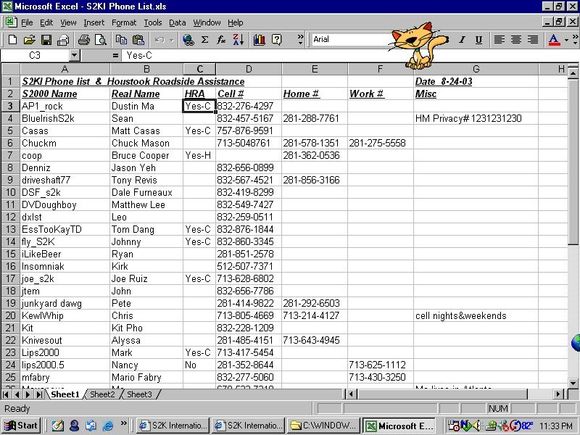Select cell with name Bruce Cooper
The image size is (580, 435).
(146, 155)
